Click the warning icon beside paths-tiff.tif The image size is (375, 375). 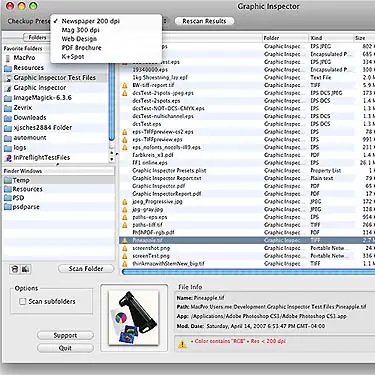(125, 225)
